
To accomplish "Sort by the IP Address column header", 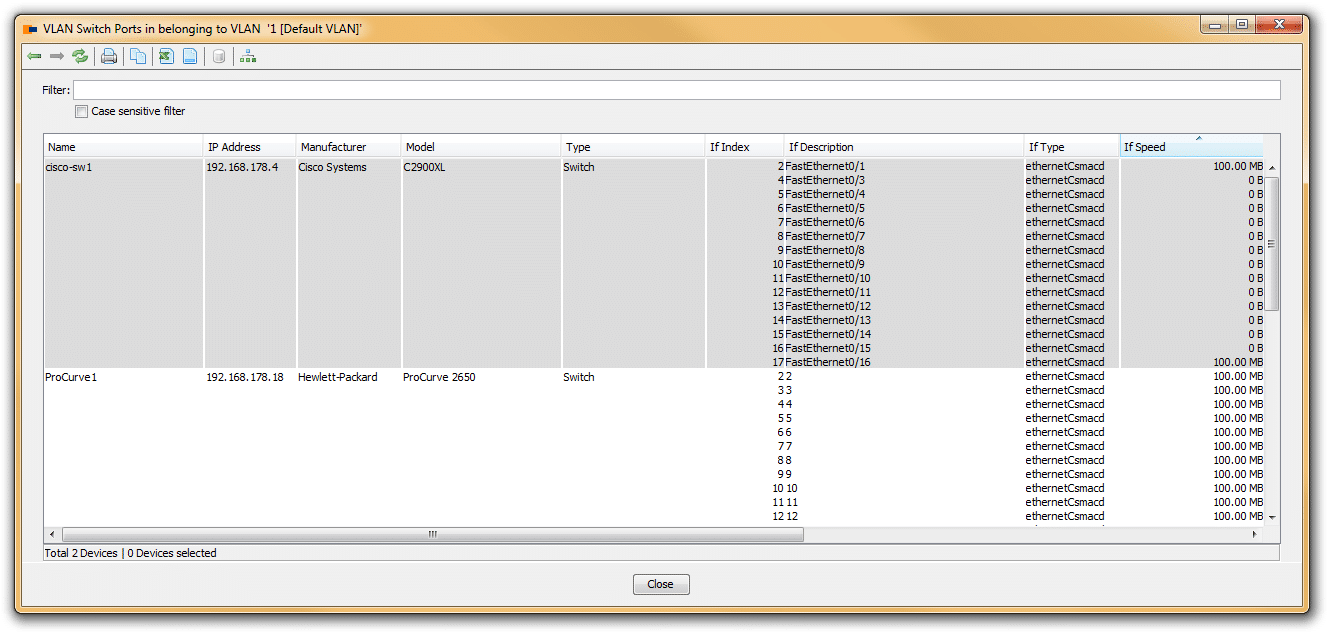I will (250, 147).
